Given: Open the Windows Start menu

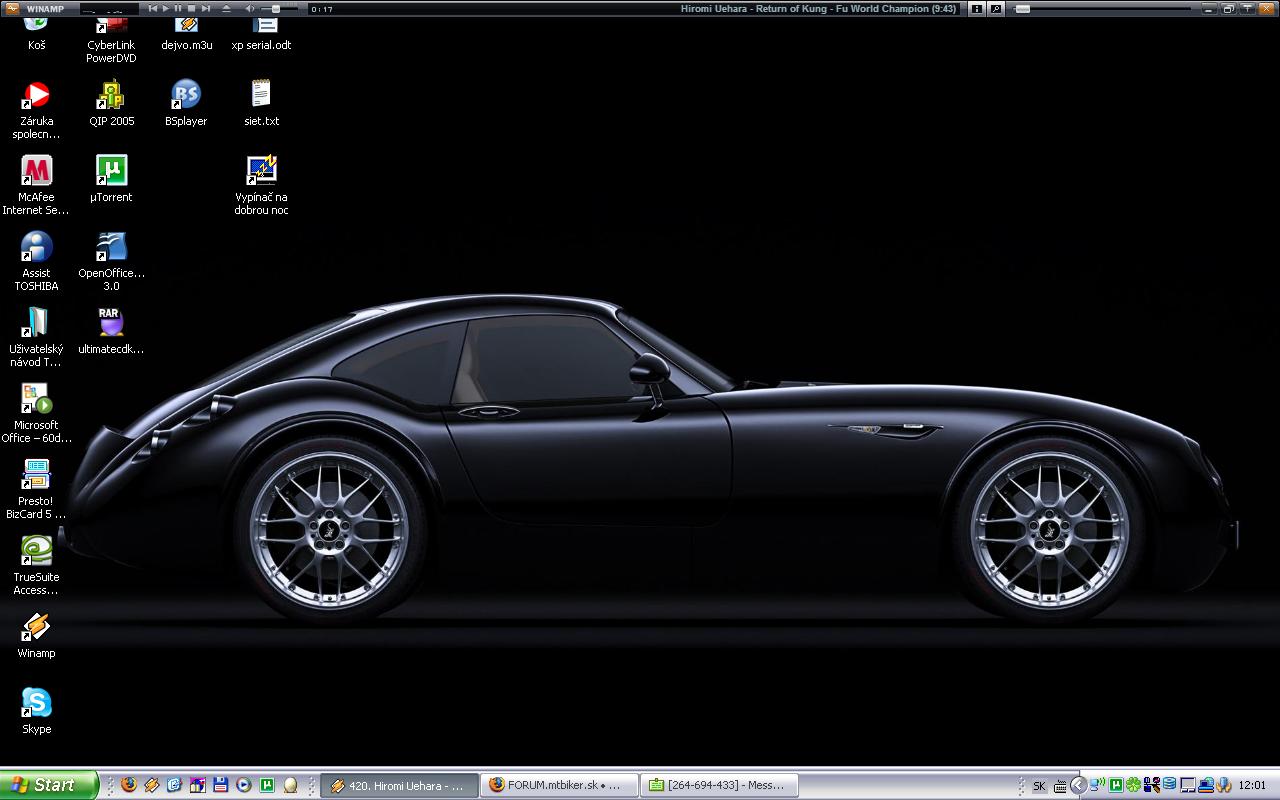Looking at the screenshot, I should [x=49, y=785].
